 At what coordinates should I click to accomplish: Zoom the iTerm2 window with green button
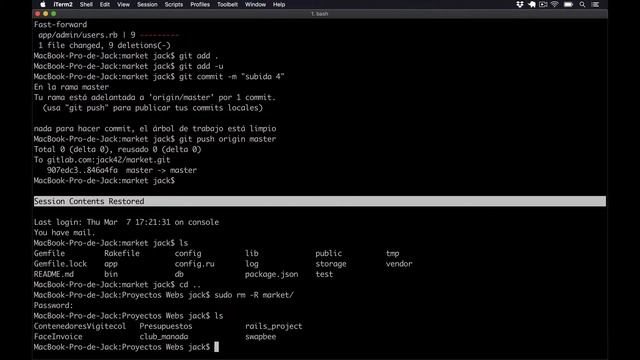click(x=53, y=14)
